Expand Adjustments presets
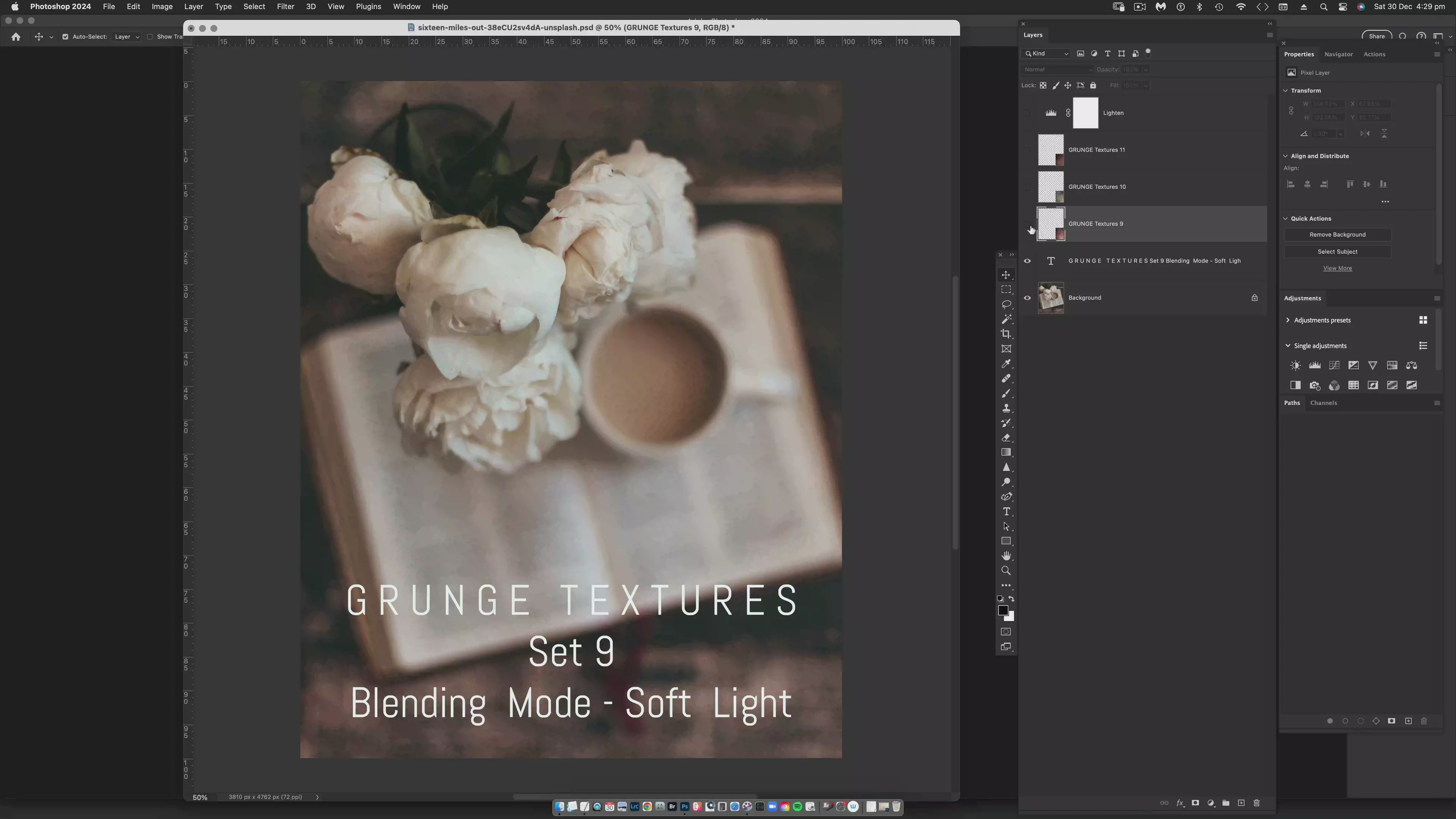This screenshot has width=1456, height=819. (x=1288, y=320)
